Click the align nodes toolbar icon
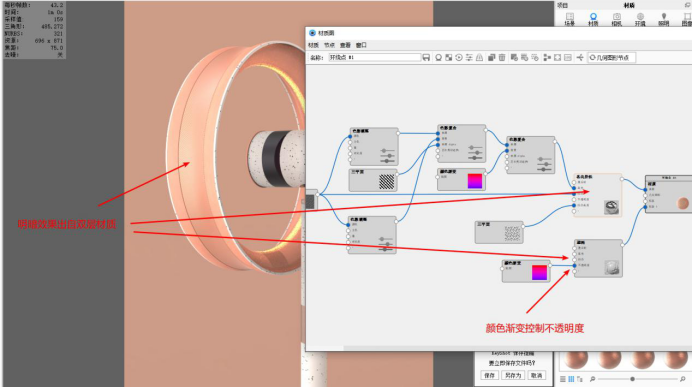 pyautogui.click(x=547, y=57)
